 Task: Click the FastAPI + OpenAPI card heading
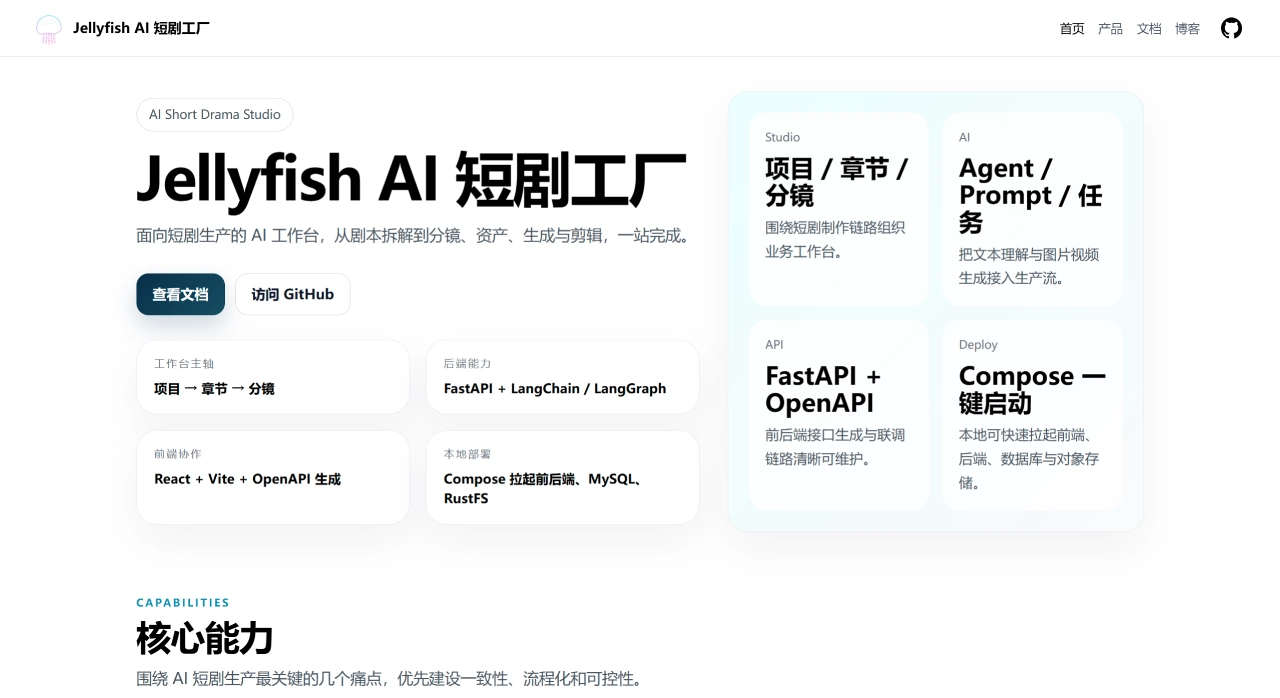[823, 389]
